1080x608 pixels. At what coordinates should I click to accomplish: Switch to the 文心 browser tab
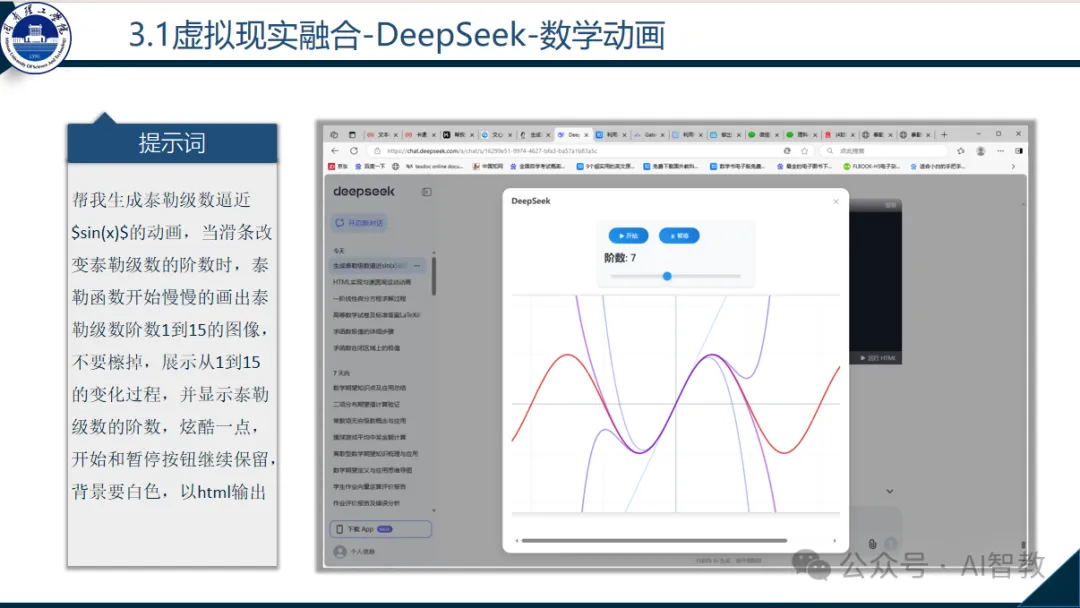[x=497, y=135]
